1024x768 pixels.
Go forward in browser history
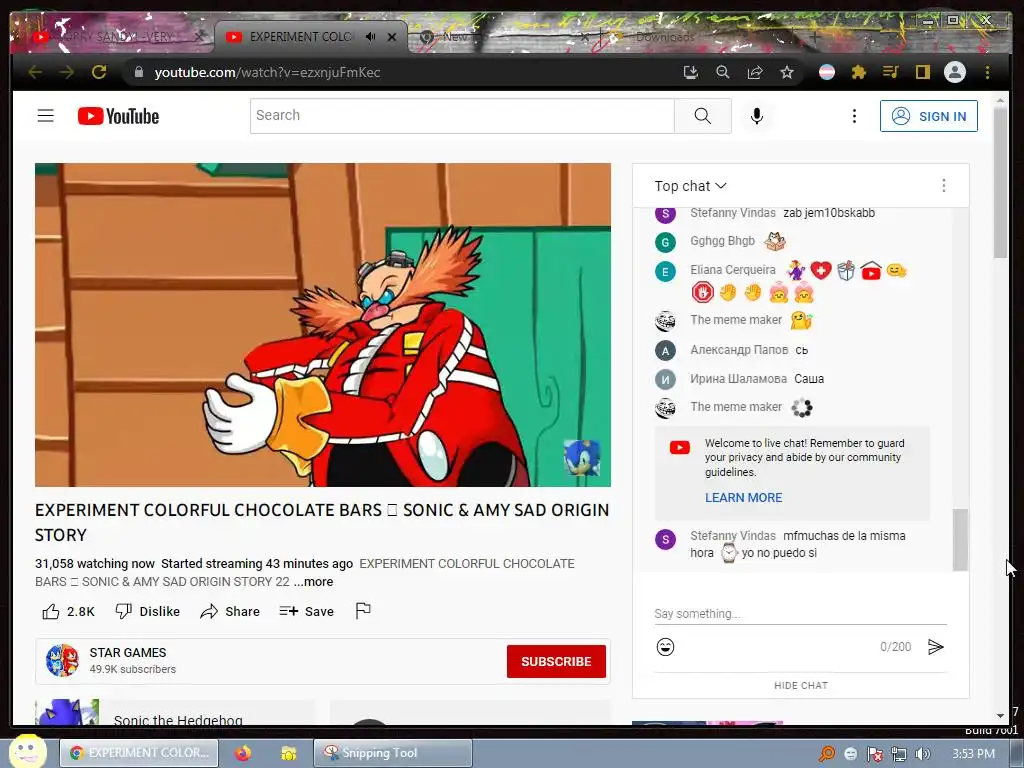point(67,72)
